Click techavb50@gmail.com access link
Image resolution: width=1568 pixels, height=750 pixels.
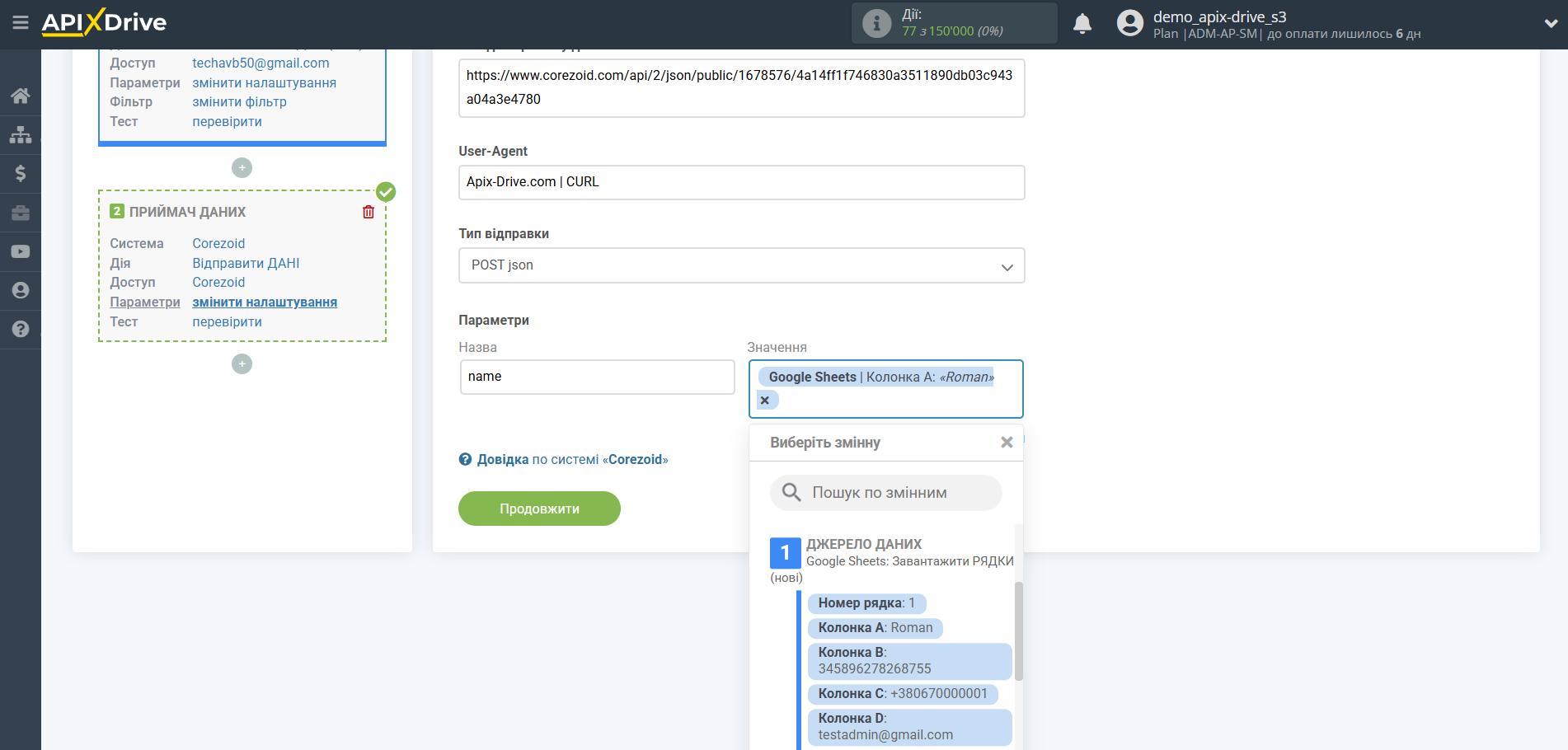pyautogui.click(x=261, y=63)
